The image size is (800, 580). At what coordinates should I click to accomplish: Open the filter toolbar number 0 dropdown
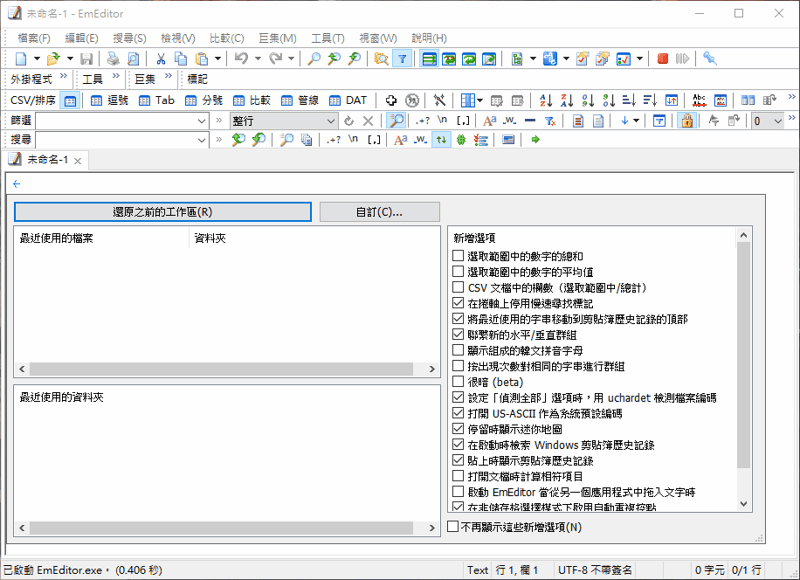tap(778, 121)
